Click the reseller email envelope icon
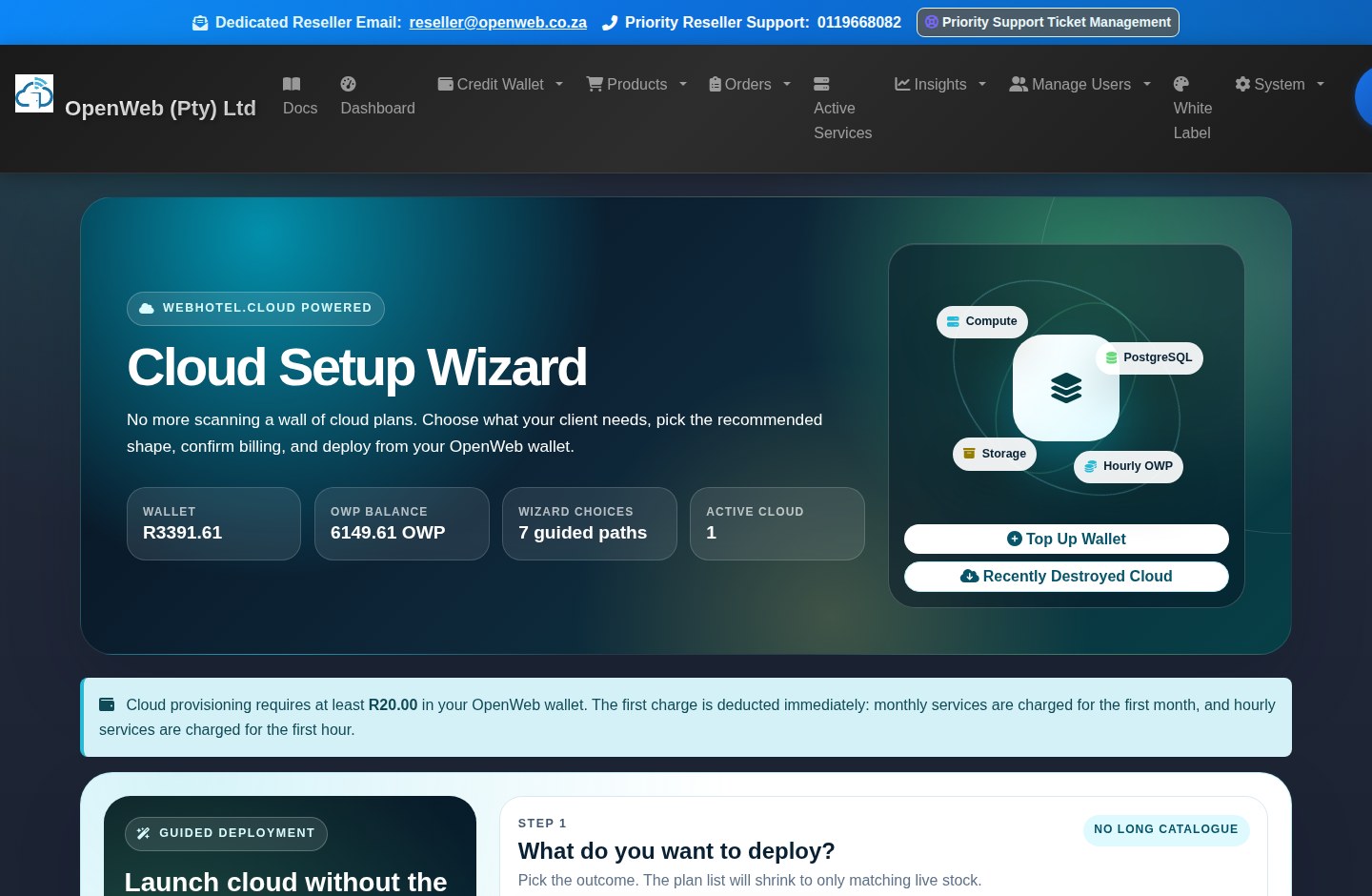The height and width of the screenshot is (896, 1372). pos(200,23)
